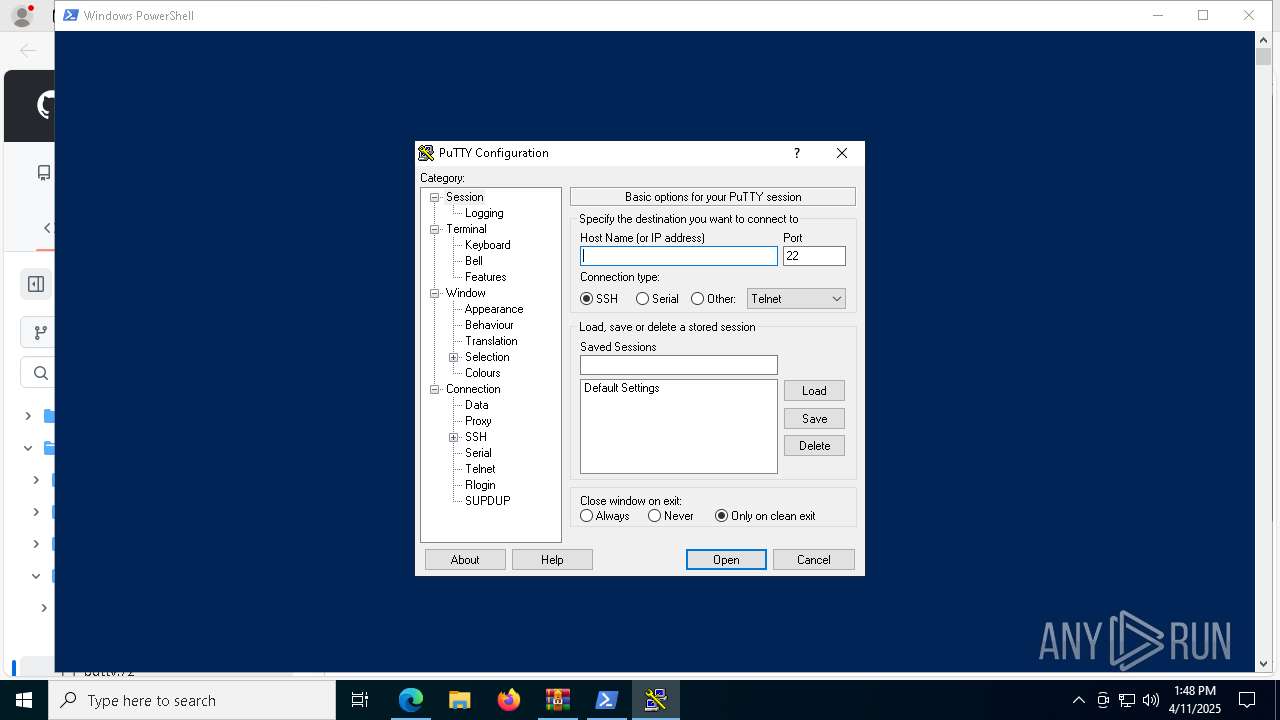Image resolution: width=1280 pixels, height=720 pixels.
Task: Collapse the Session tree node
Action: click(x=435, y=197)
